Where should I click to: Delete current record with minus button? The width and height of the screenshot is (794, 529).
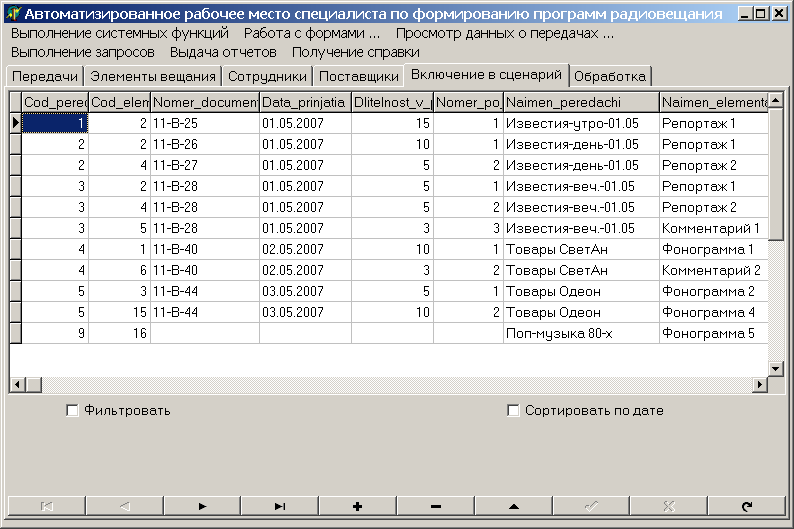[x=435, y=506]
